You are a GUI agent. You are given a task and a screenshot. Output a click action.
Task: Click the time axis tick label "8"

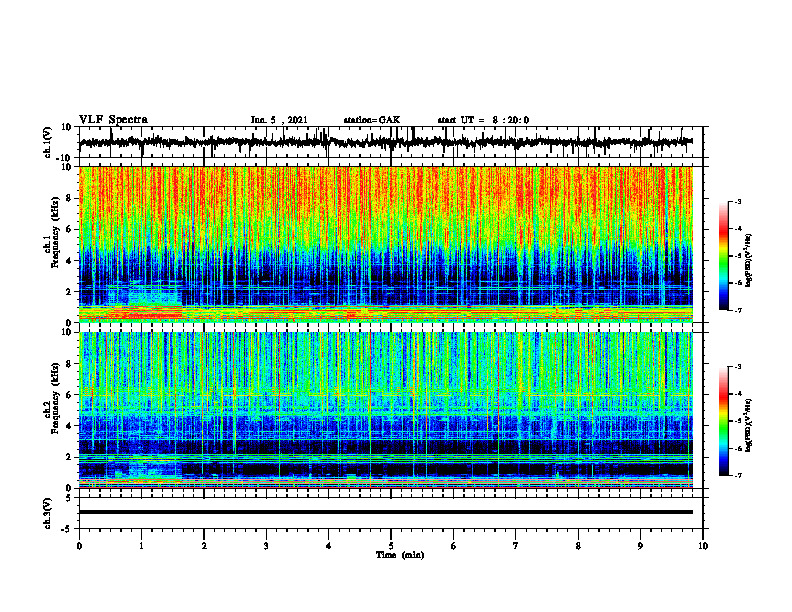click(578, 546)
